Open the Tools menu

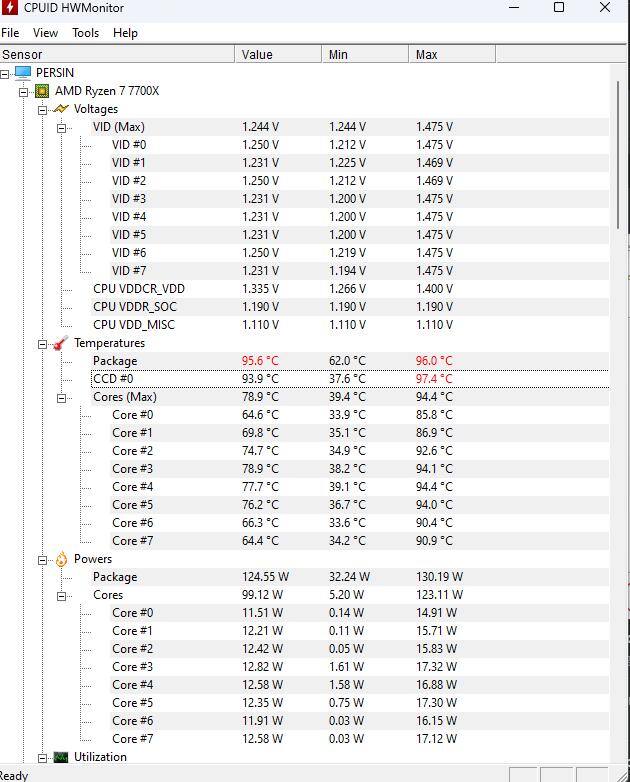point(85,33)
